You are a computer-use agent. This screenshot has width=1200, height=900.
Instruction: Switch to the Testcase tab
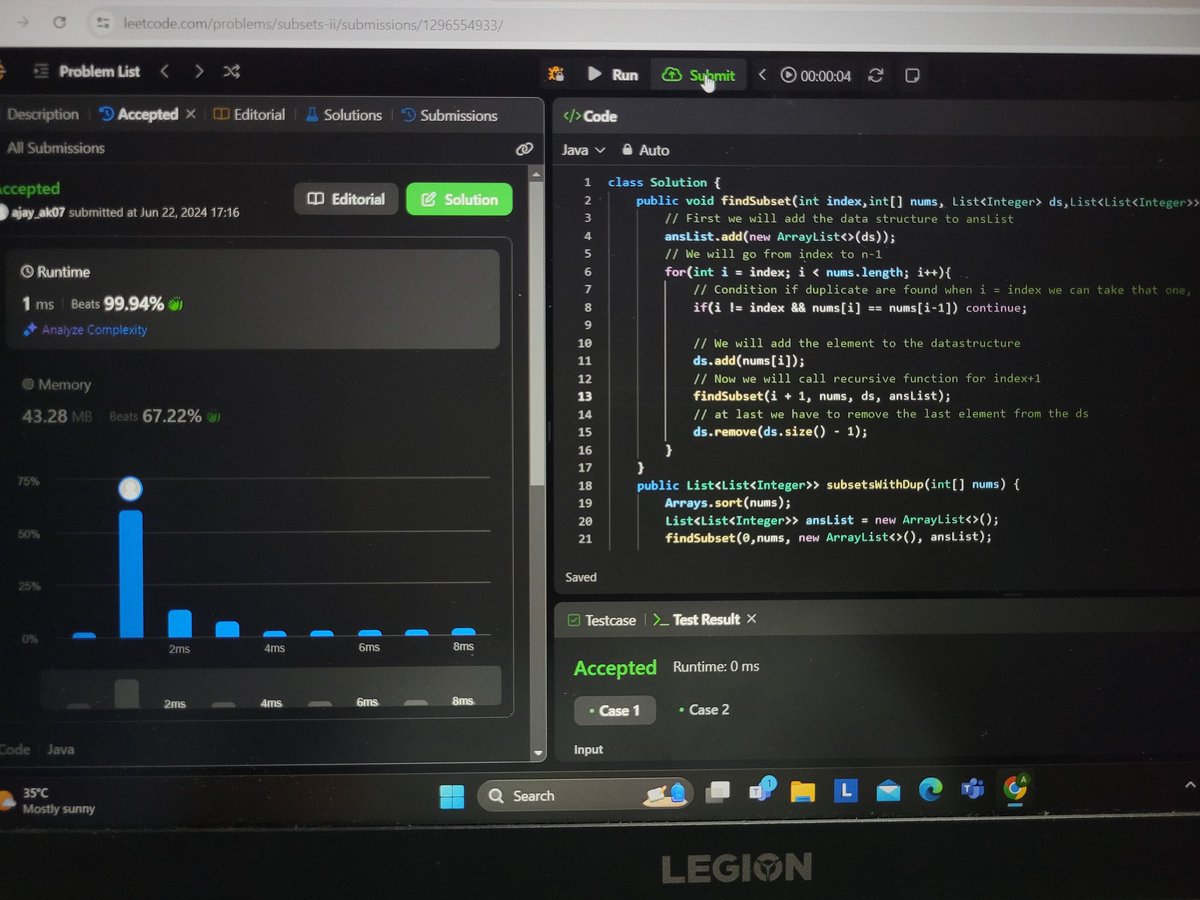click(x=601, y=620)
